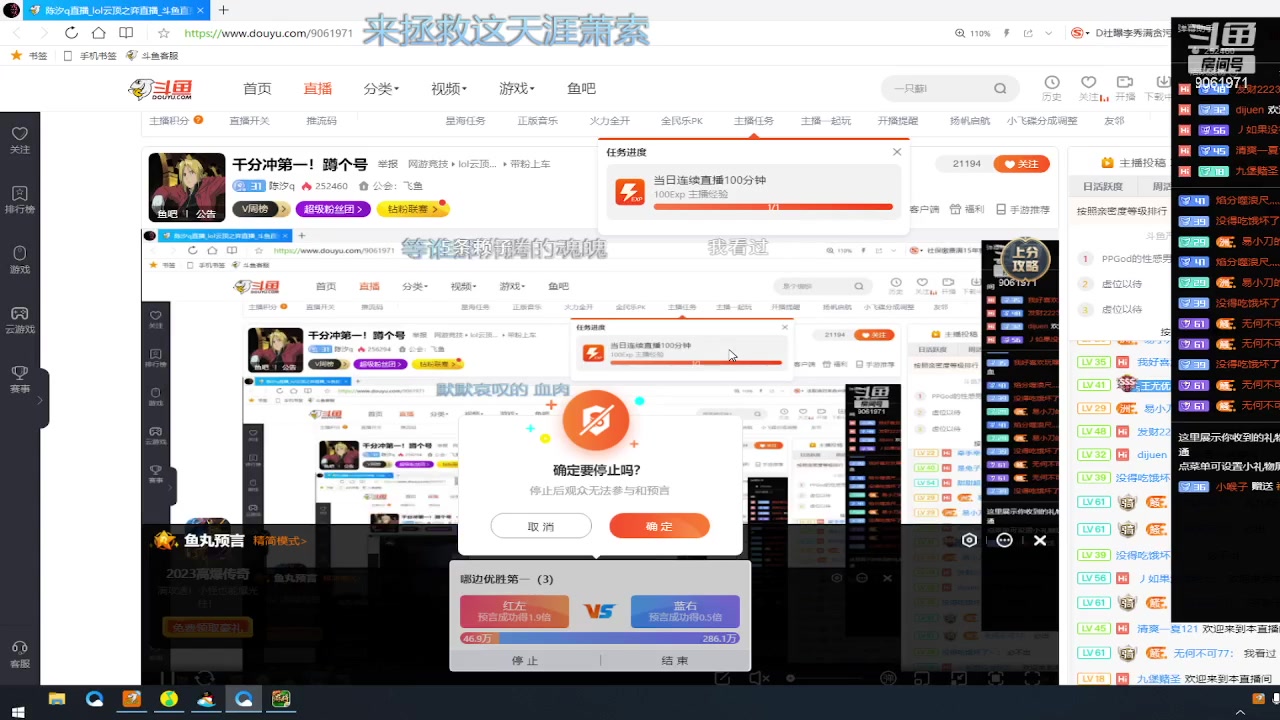Go to 鱼吧 in main navigation

pyautogui.click(x=581, y=88)
